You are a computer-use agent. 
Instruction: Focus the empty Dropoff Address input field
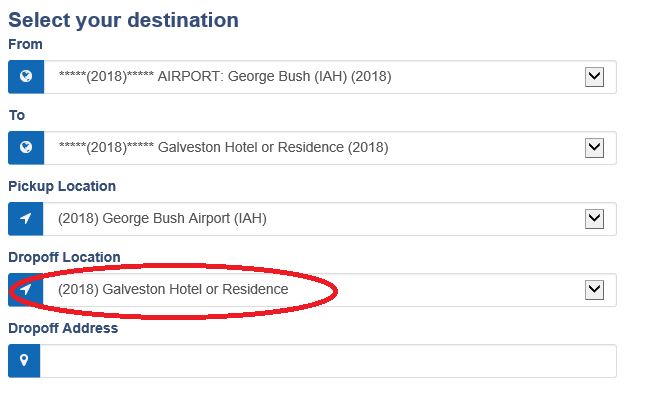(x=328, y=361)
